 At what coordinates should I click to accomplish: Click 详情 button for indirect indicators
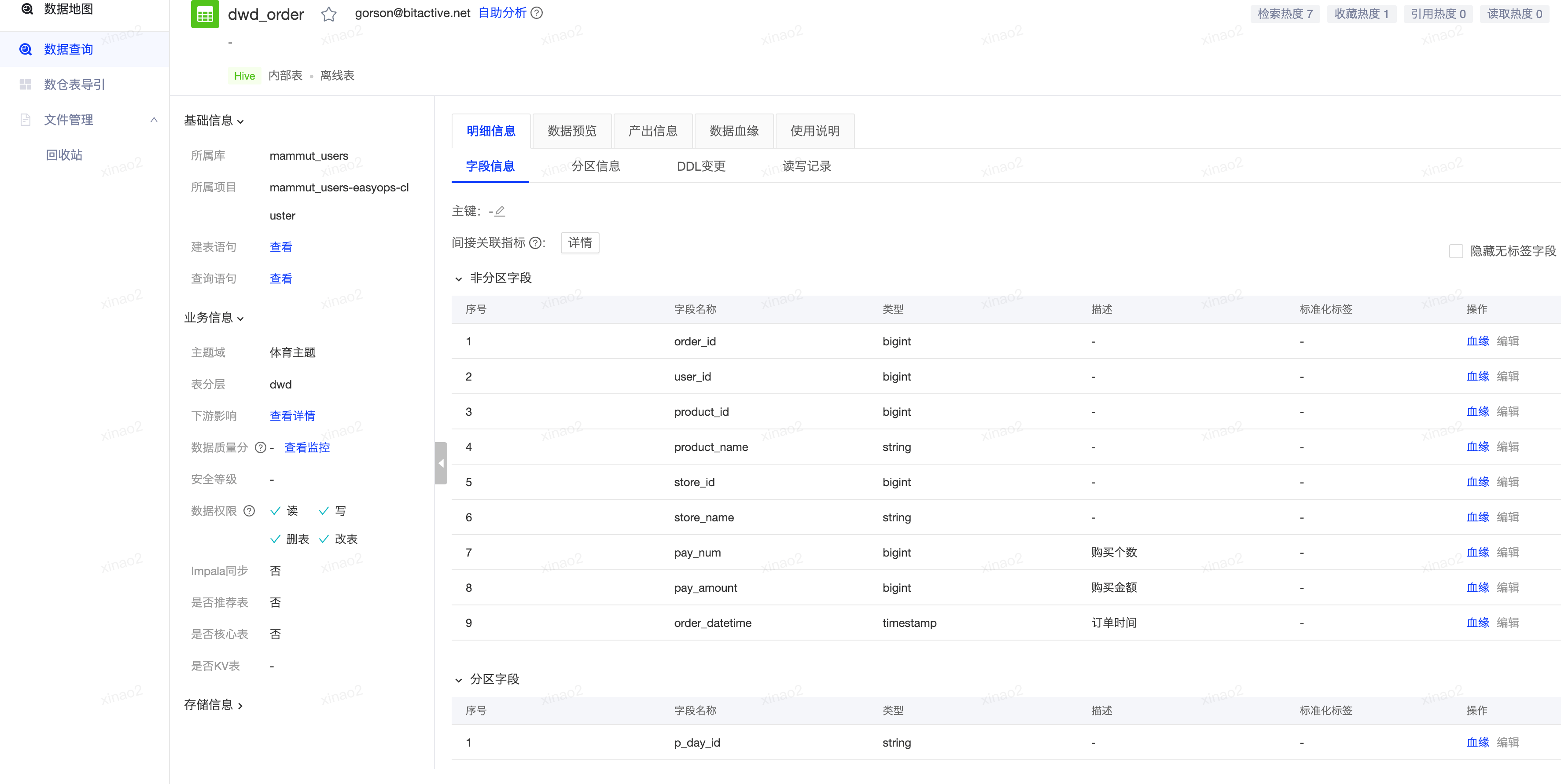coord(579,243)
